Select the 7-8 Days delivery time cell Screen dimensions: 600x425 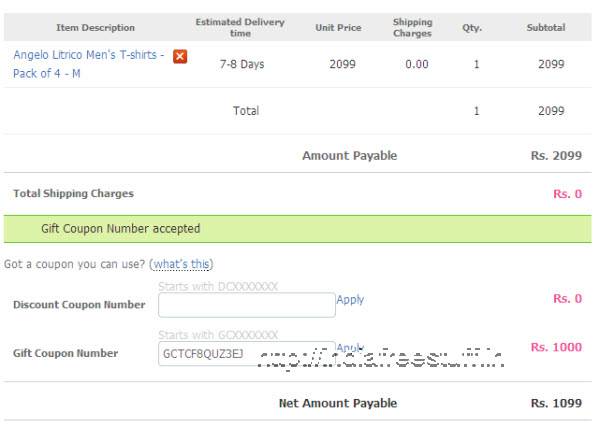tap(242, 64)
